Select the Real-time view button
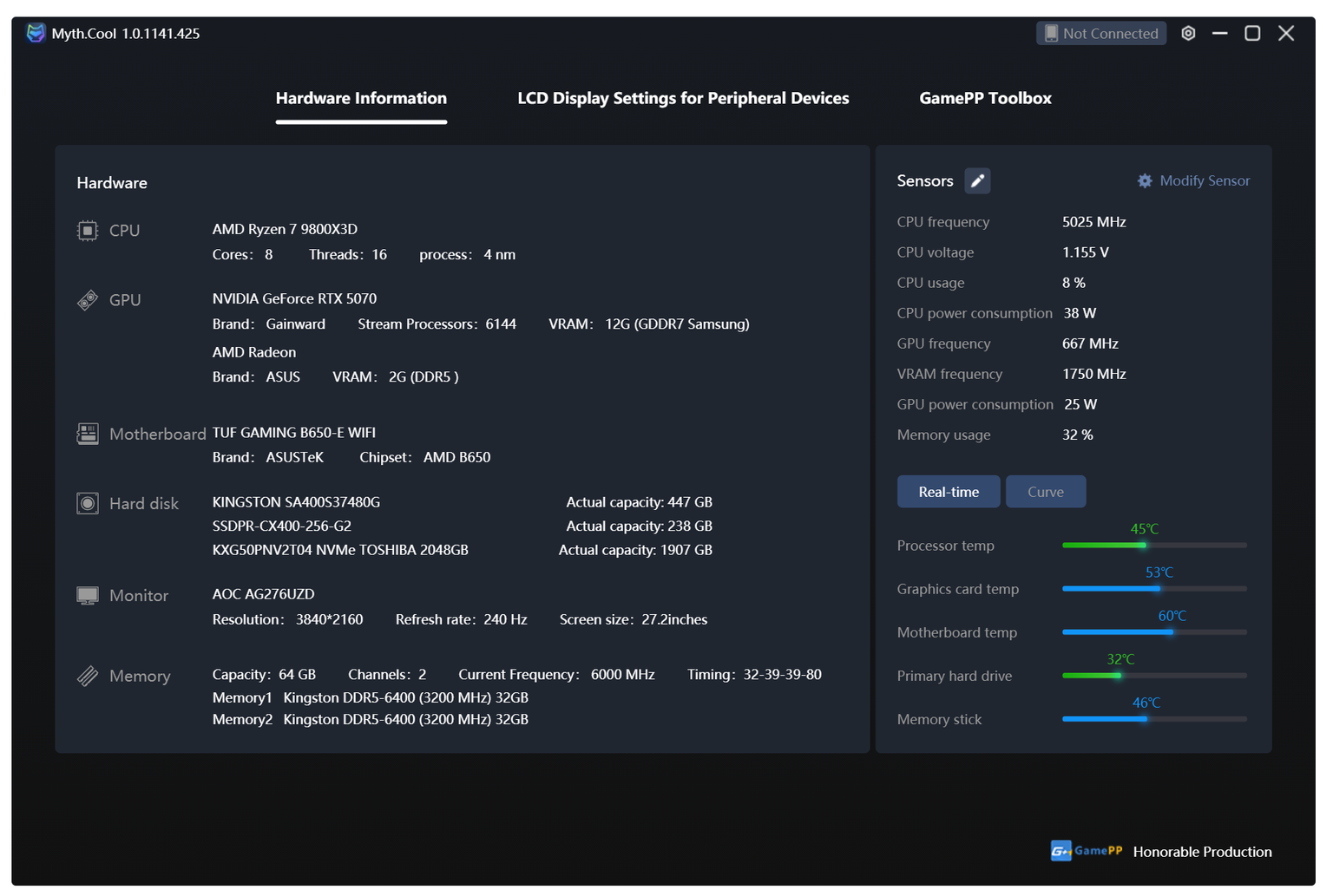Screen dimensions: 1333x896 pyautogui.click(x=949, y=492)
